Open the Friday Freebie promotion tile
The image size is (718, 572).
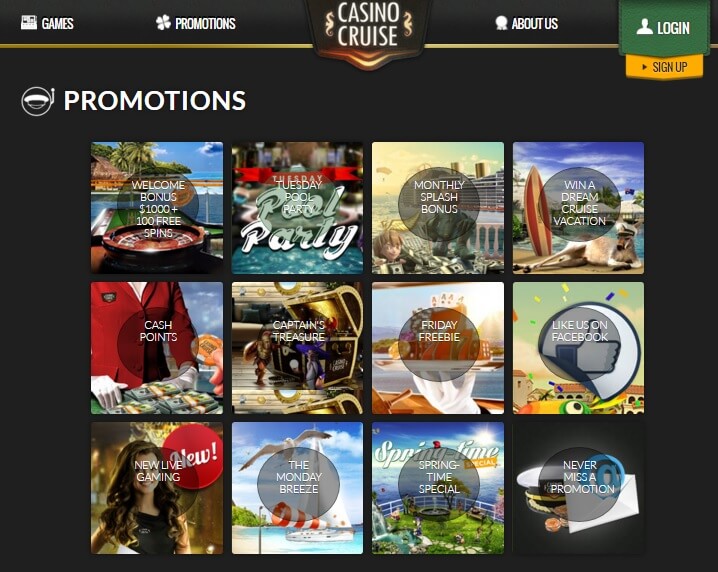[x=438, y=348]
